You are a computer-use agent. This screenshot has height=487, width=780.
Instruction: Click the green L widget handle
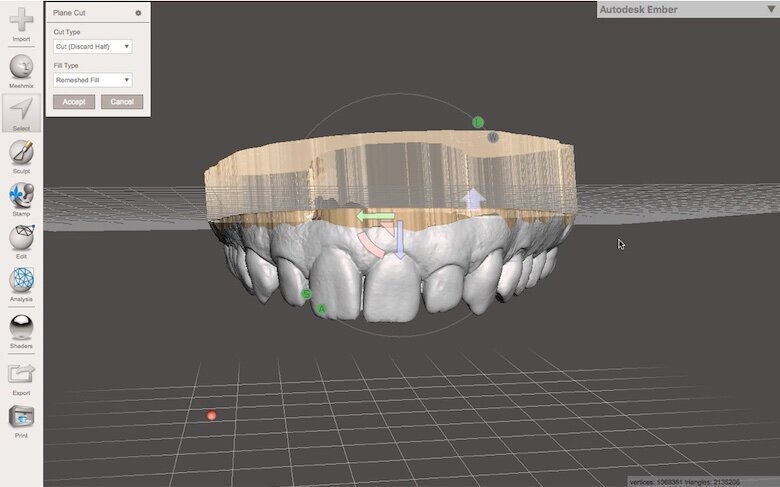(x=478, y=122)
